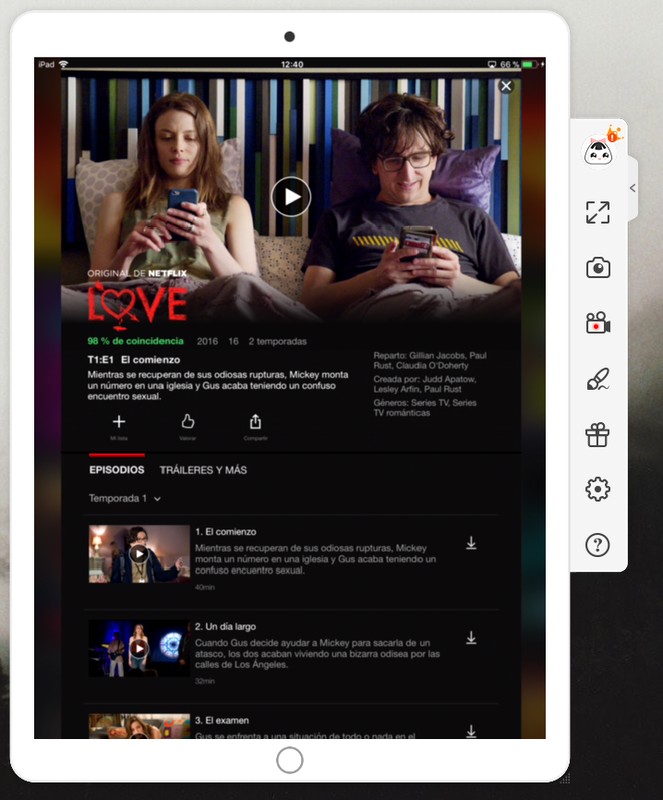Download episode 3 El examen
This screenshot has width=663, height=800.
pos(471,731)
